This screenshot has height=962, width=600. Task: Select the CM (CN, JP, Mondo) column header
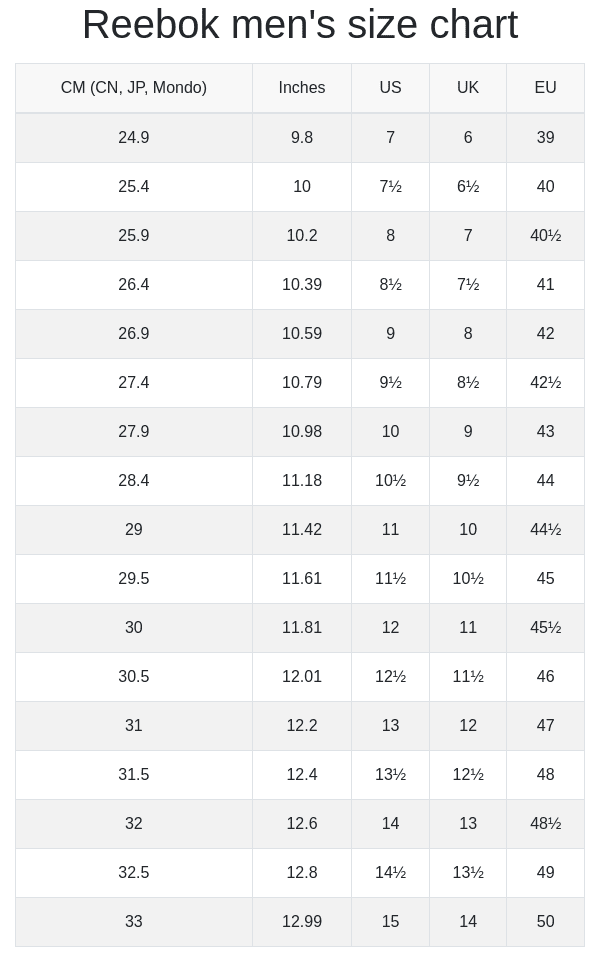click(134, 88)
